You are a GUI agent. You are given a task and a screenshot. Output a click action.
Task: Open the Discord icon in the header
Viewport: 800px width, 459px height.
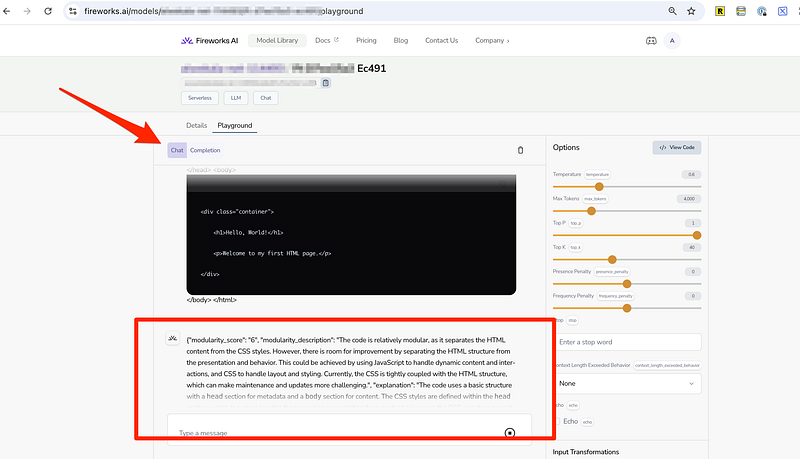651,41
